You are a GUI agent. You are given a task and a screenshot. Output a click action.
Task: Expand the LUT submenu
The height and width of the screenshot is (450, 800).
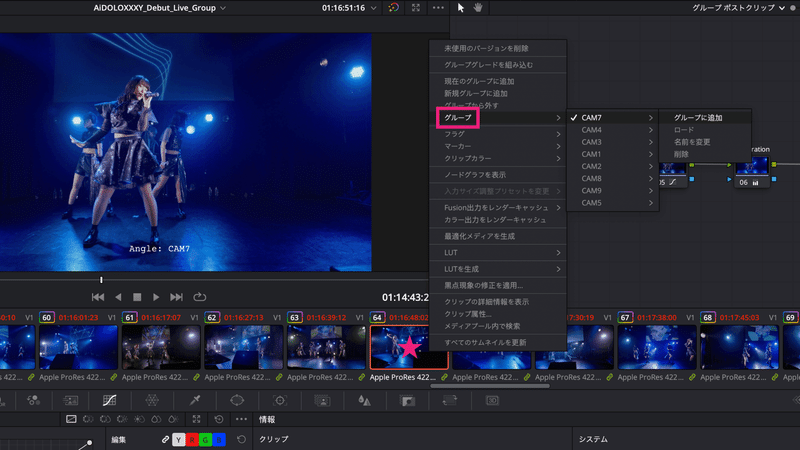point(497,253)
